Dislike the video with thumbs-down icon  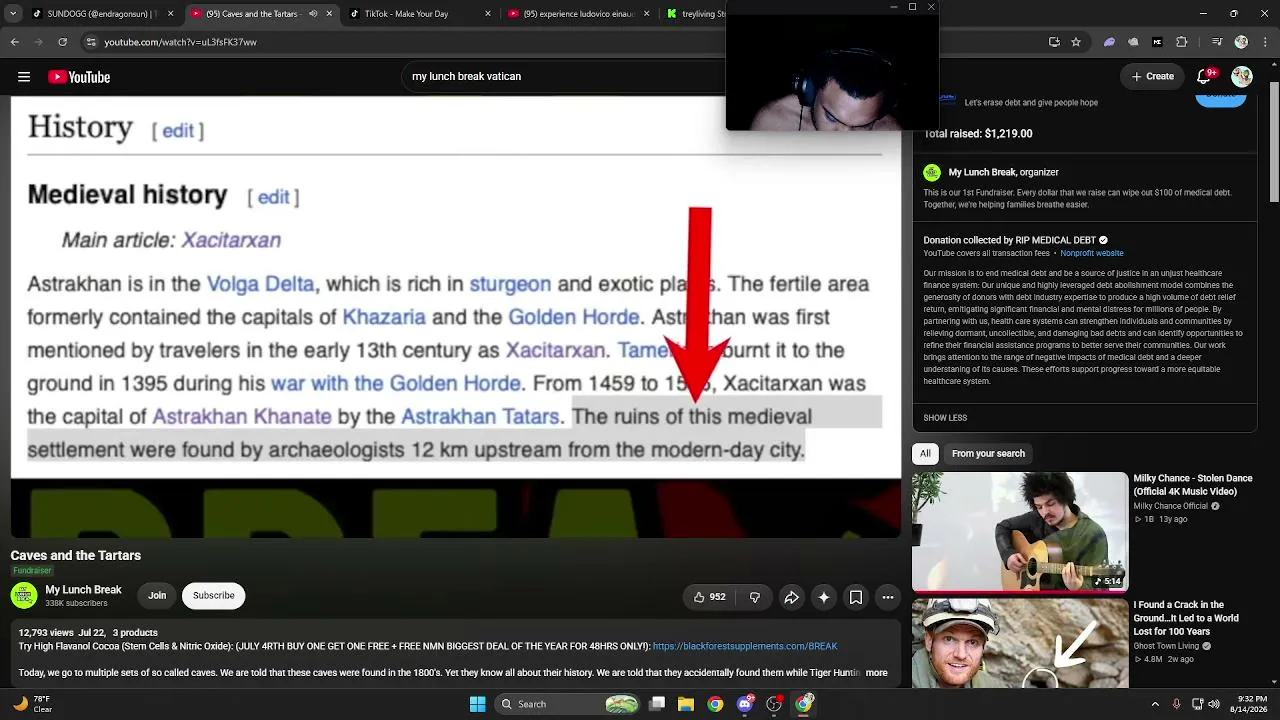tap(755, 597)
